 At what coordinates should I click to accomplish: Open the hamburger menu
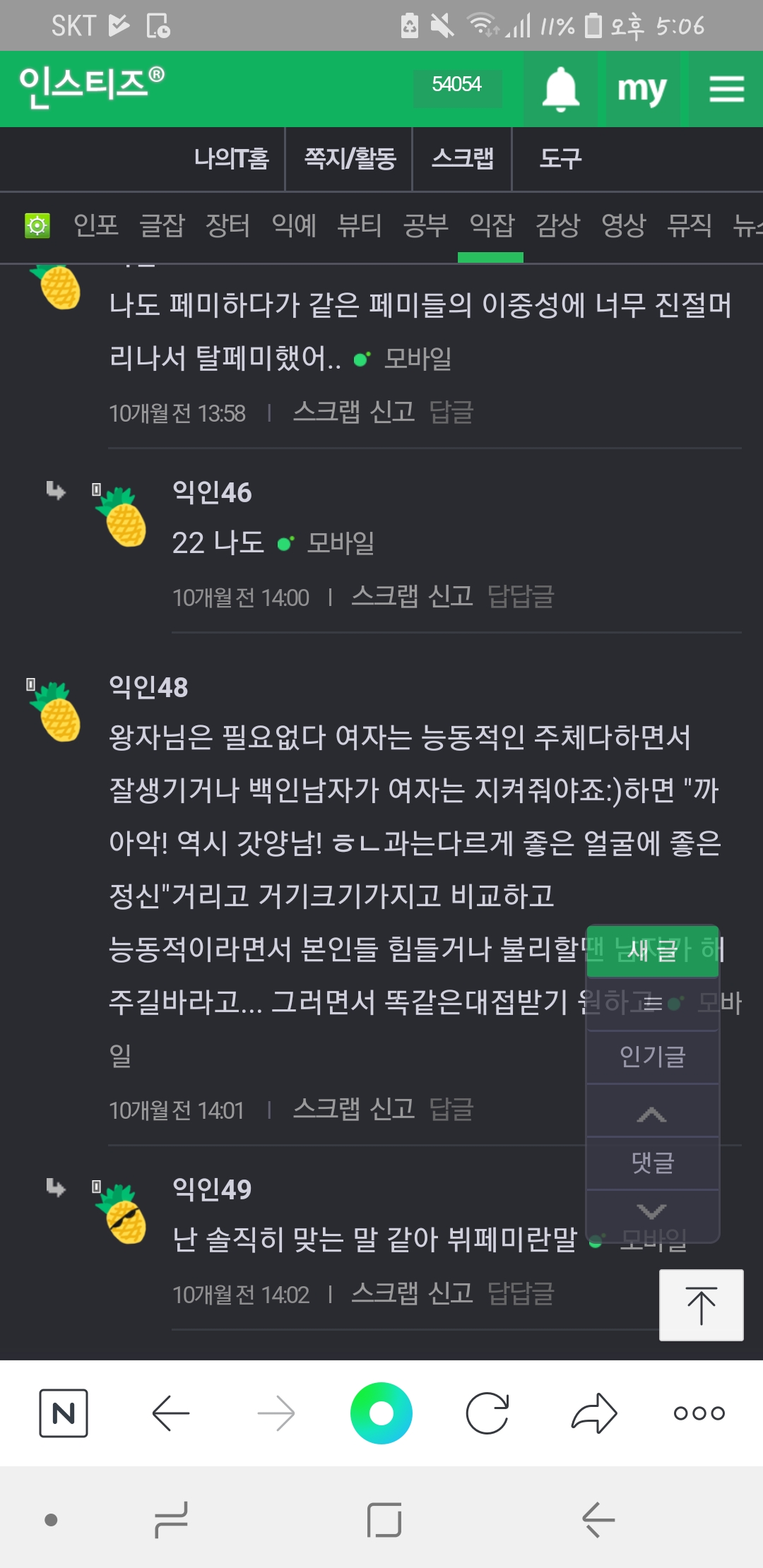coord(726,89)
